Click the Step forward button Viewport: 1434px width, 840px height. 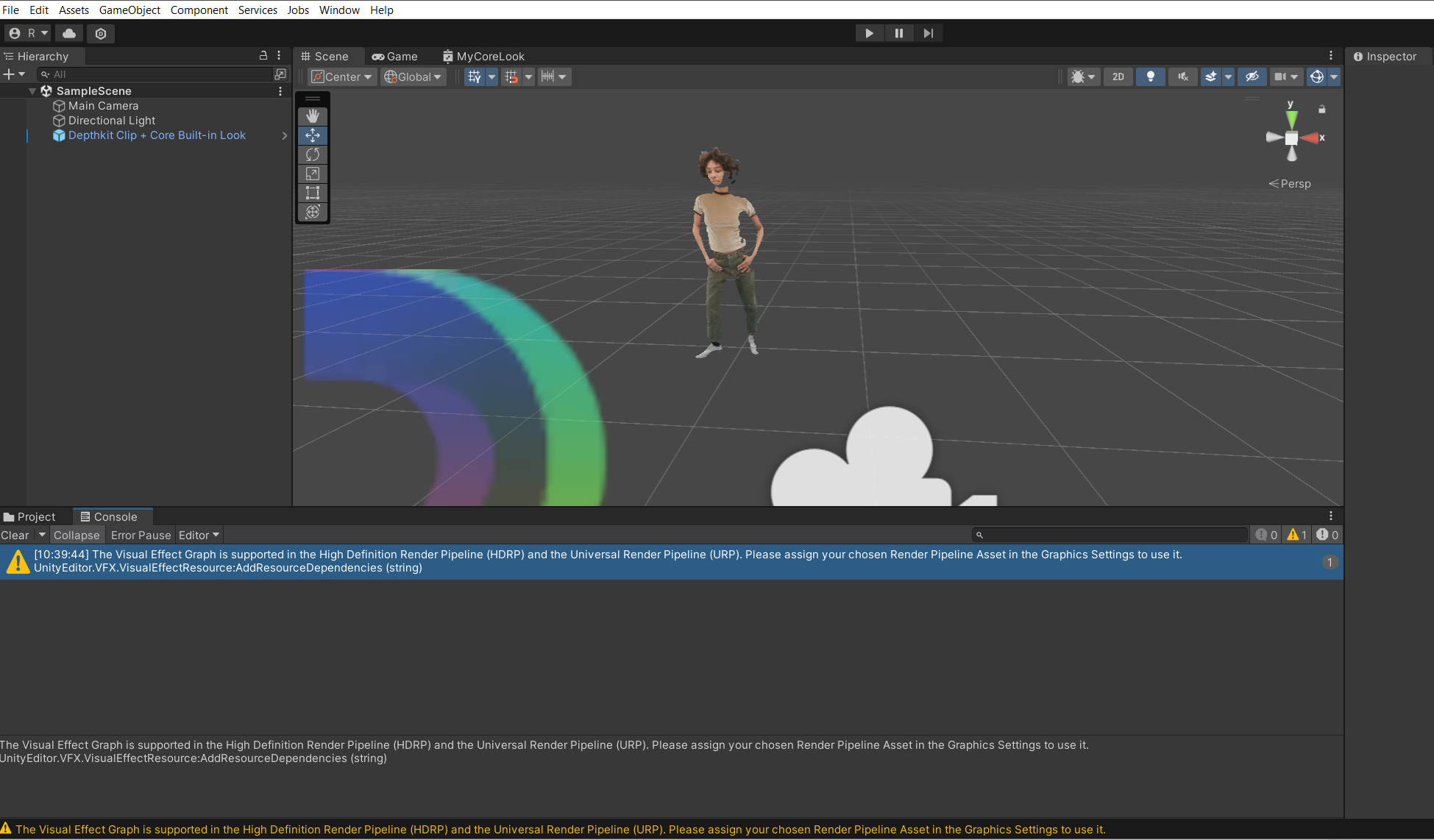[x=929, y=33]
